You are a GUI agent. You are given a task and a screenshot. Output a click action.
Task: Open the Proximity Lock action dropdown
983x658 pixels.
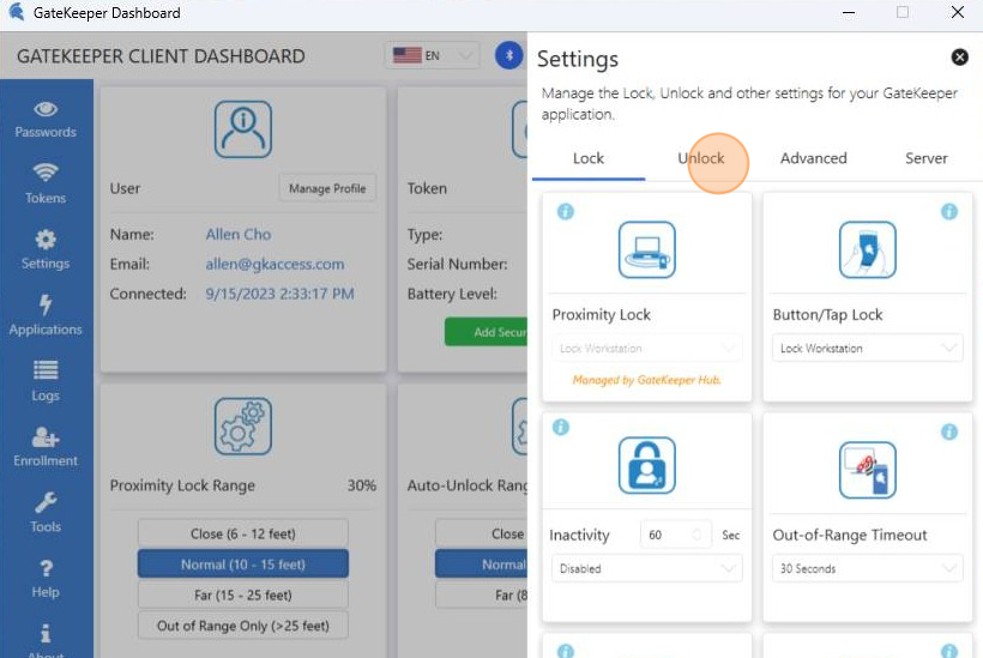click(x=647, y=348)
